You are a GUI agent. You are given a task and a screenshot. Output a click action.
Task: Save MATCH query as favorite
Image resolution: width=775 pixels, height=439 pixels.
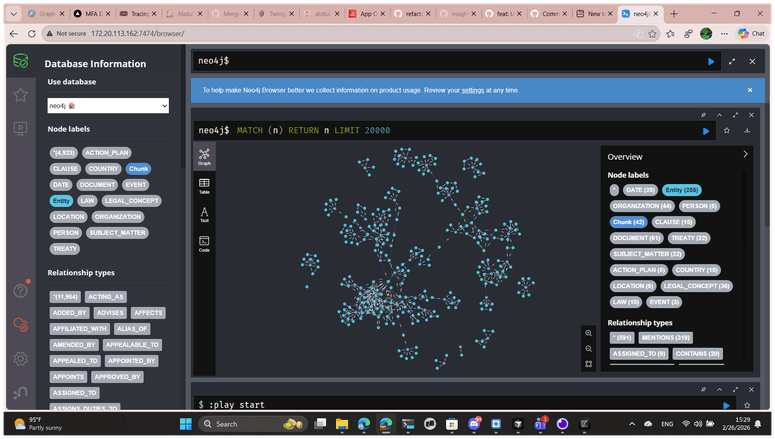tap(727, 131)
